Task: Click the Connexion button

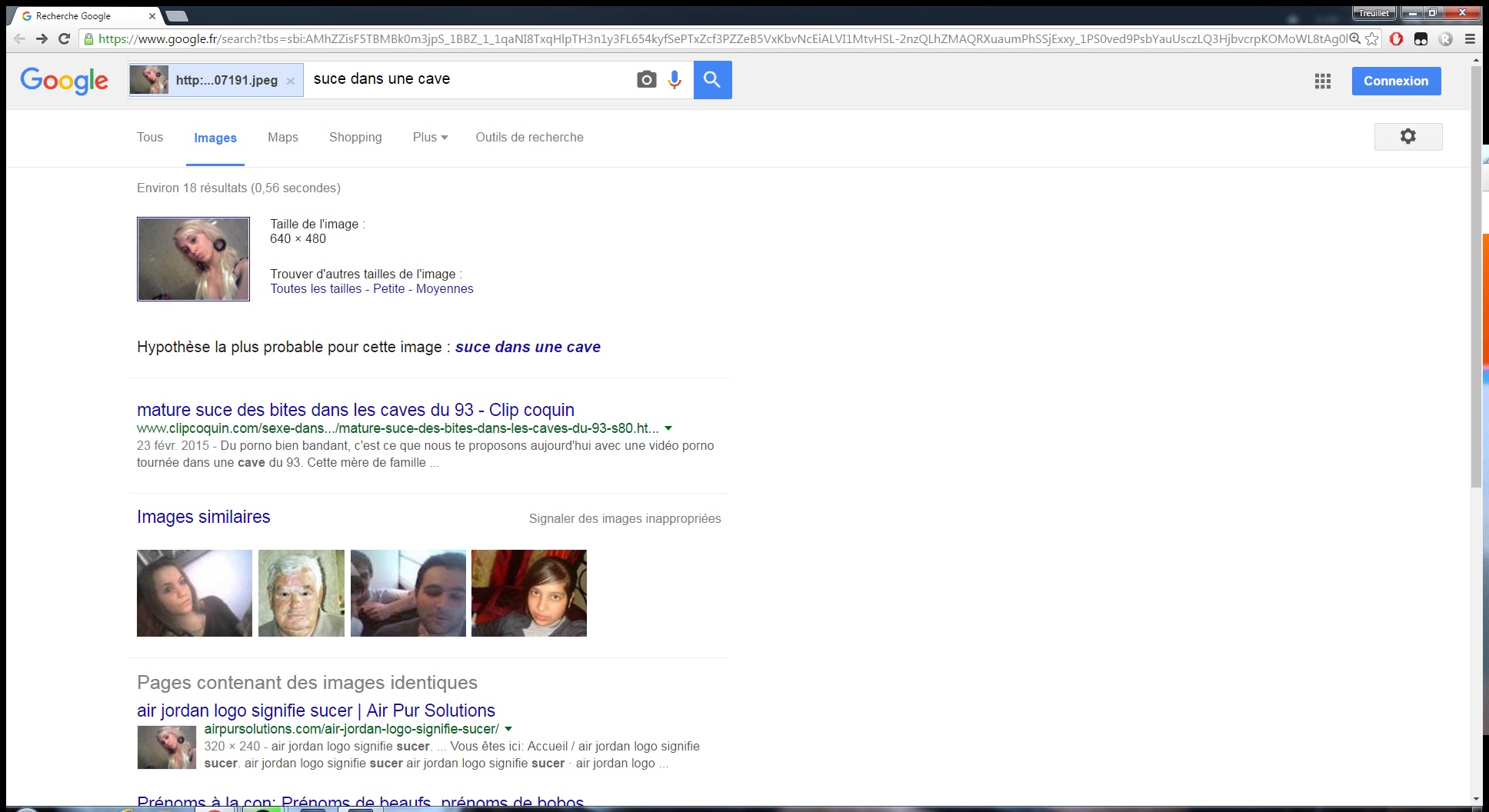Action: point(1395,82)
